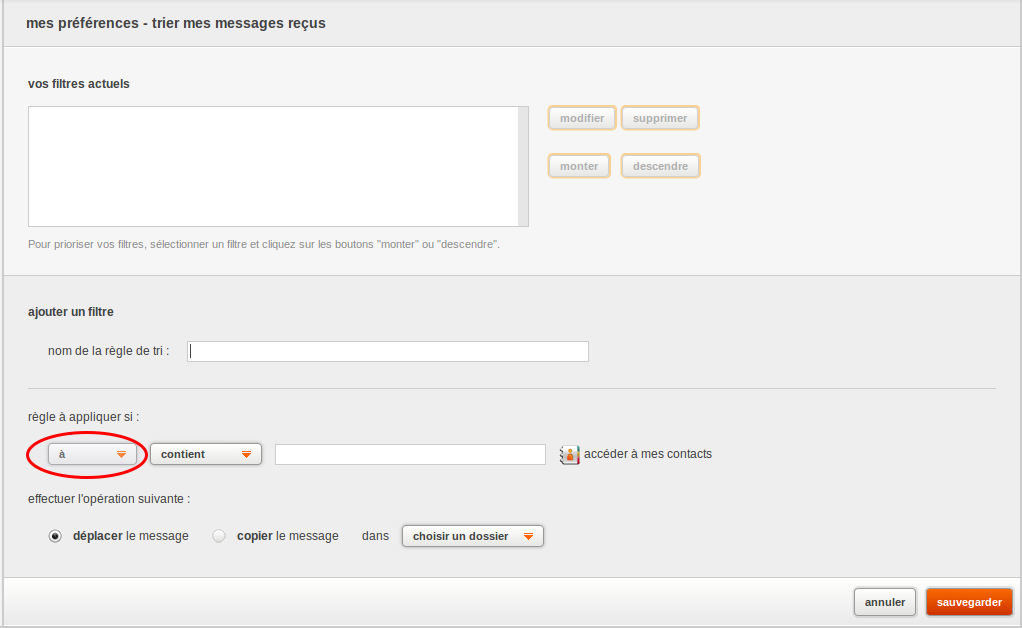Screen dimensions: 1022x628
Task: Click the 'supprimer' button
Action: coord(660,118)
